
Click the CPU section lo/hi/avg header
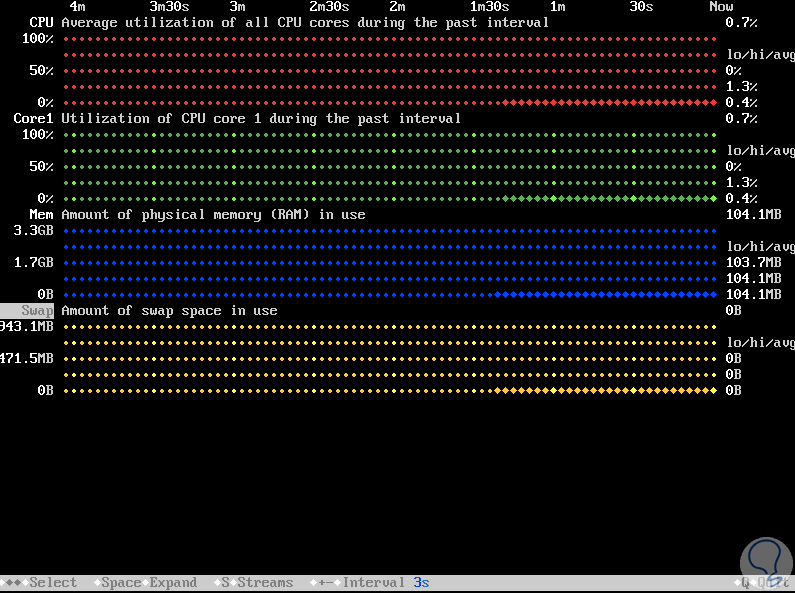point(761,55)
